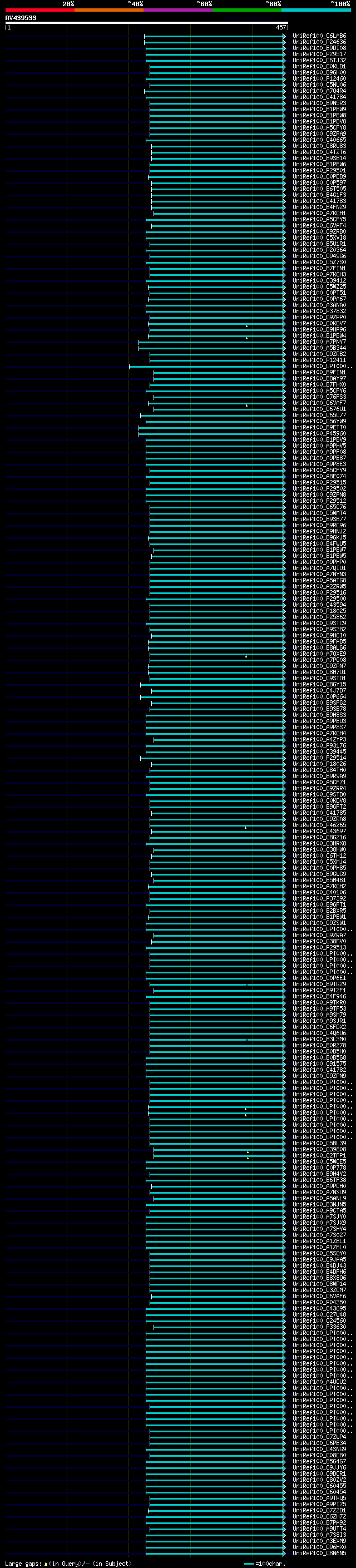Select the AV439533 query name
This screenshot has height=1568, width=356.
21,18
